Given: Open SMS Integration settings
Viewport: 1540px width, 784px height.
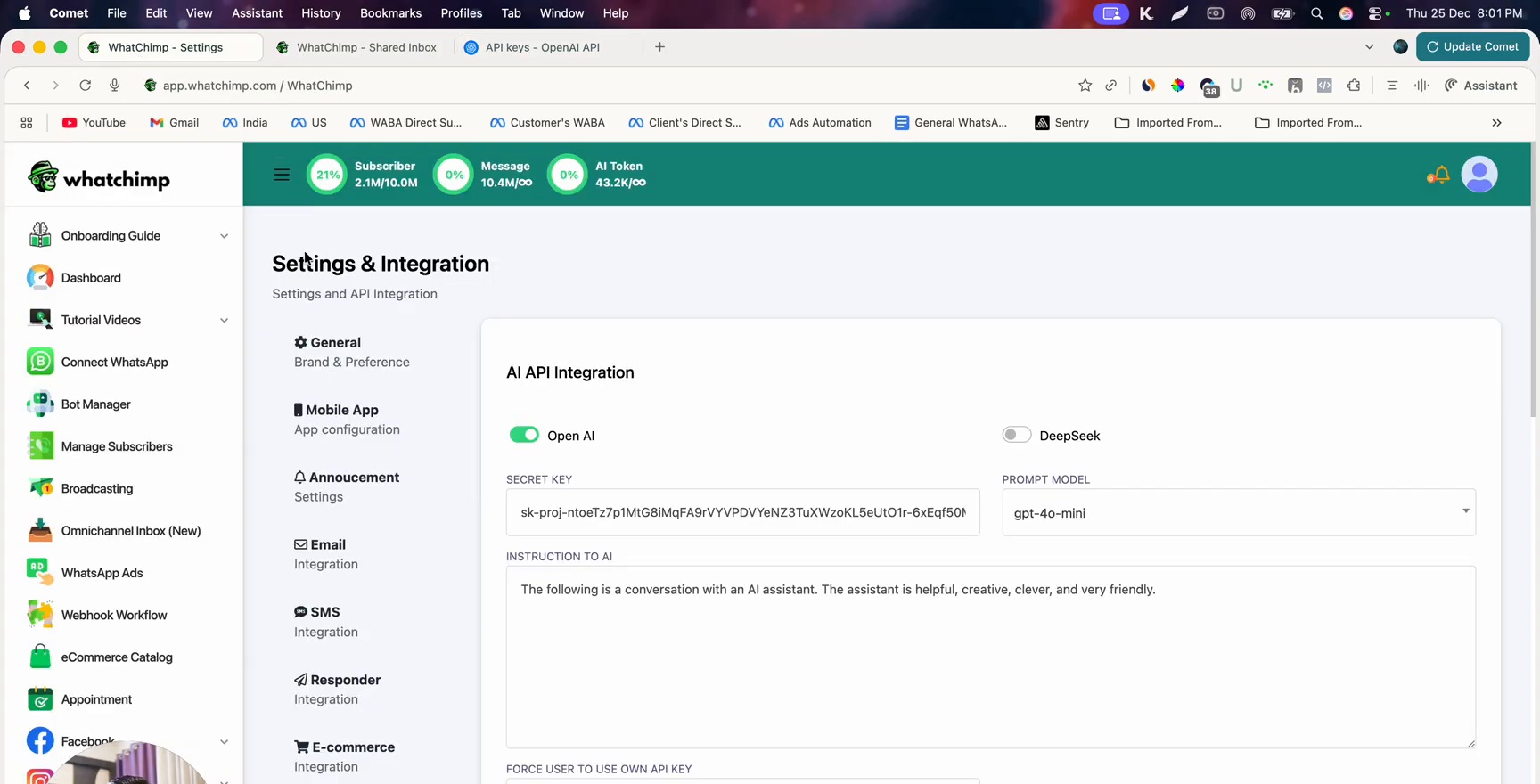Looking at the screenshot, I should point(326,622).
